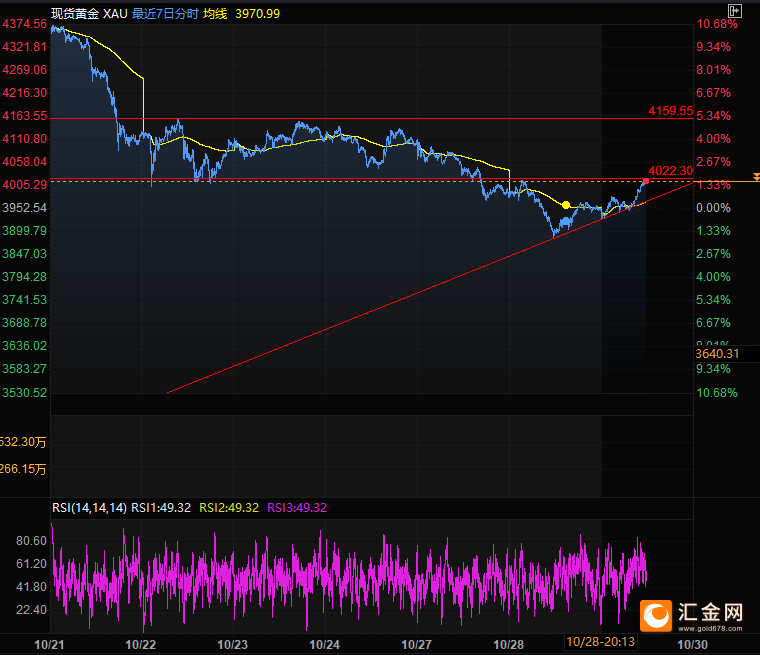Image resolution: width=760 pixels, height=655 pixels.
Task: Click the 3952.54 price axis label
Action: coord(25,208)
